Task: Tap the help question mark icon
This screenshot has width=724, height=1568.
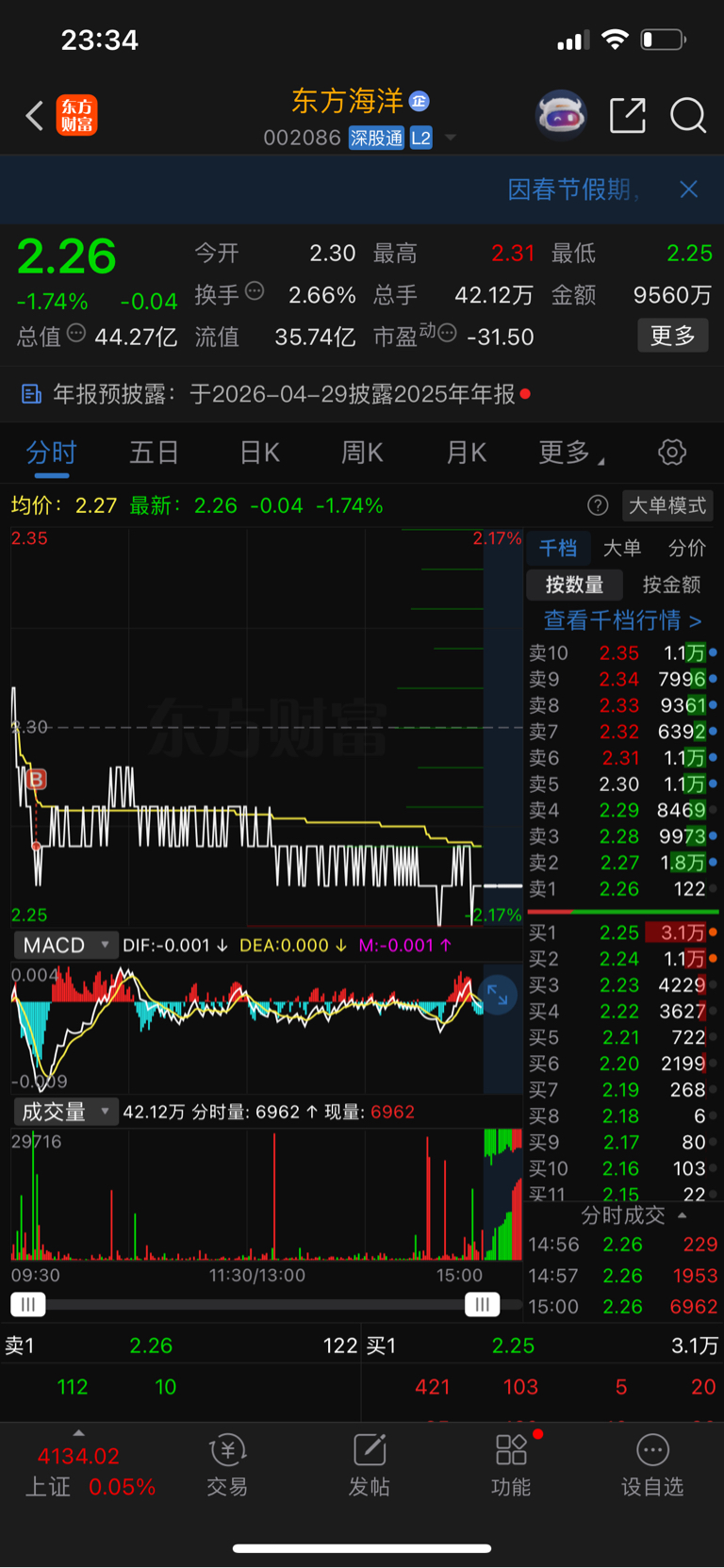Action: click(x=598, y=505)
